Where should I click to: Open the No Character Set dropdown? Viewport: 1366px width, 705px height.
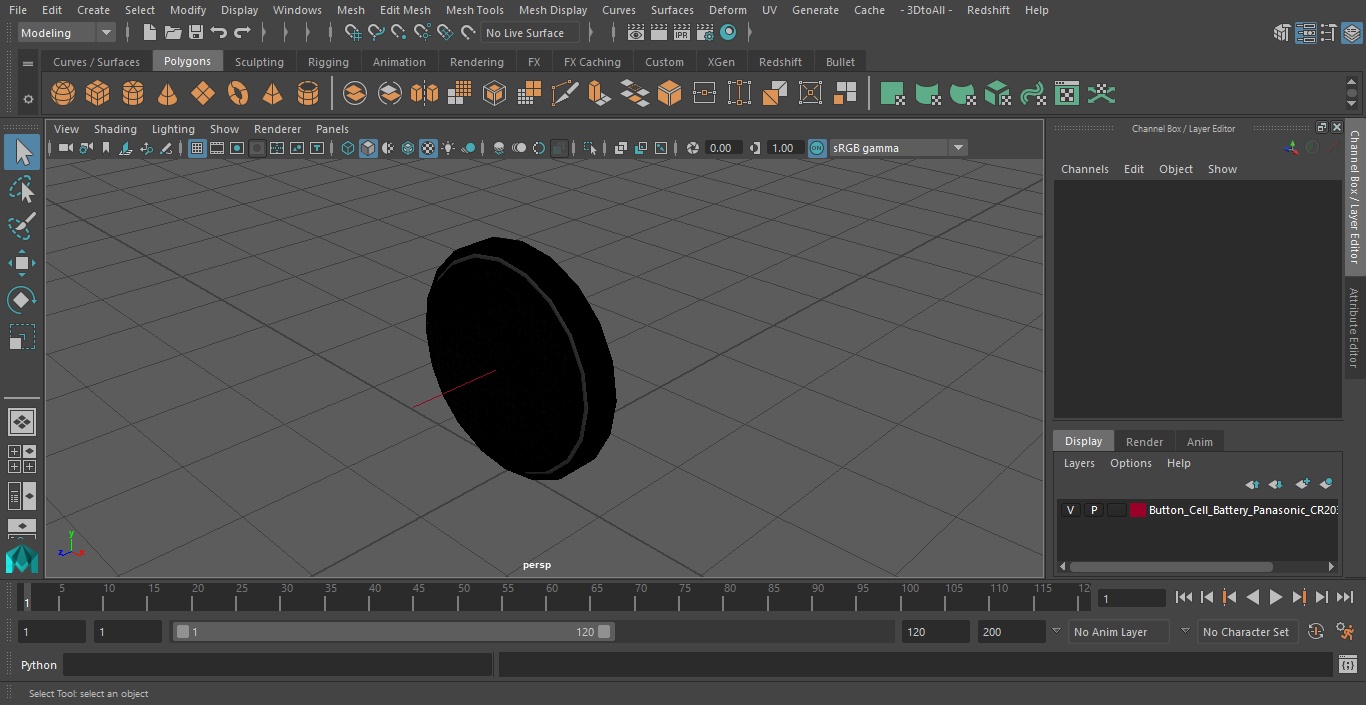[1248, 632]
